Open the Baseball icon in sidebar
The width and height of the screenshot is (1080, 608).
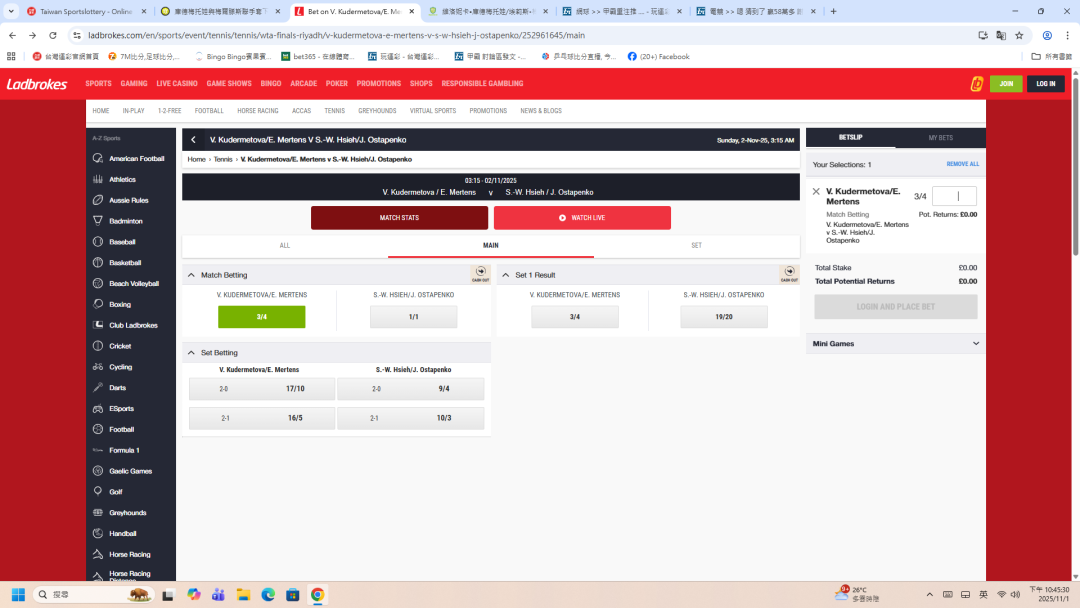(x=98, y=242)
